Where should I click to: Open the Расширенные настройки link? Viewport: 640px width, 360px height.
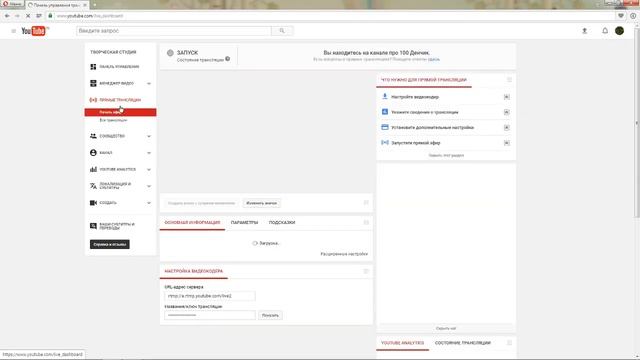pyautogui.click(x=344, y=254)
